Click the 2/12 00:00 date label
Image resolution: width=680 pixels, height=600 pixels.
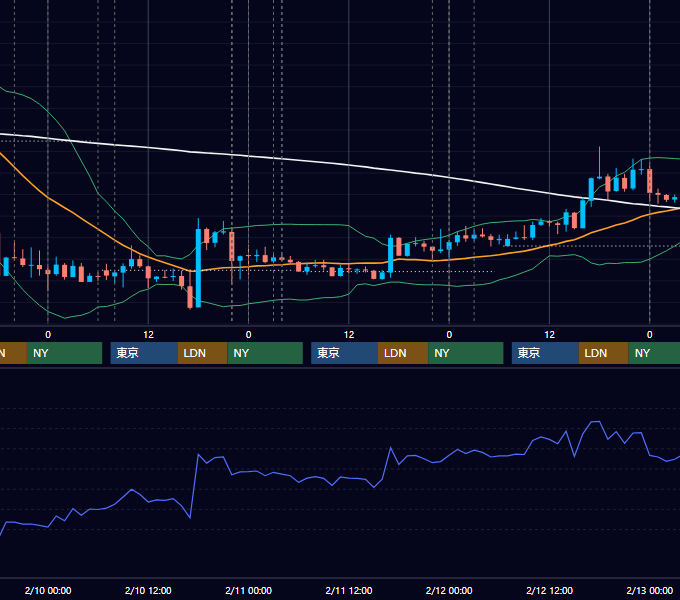point(449,590)
